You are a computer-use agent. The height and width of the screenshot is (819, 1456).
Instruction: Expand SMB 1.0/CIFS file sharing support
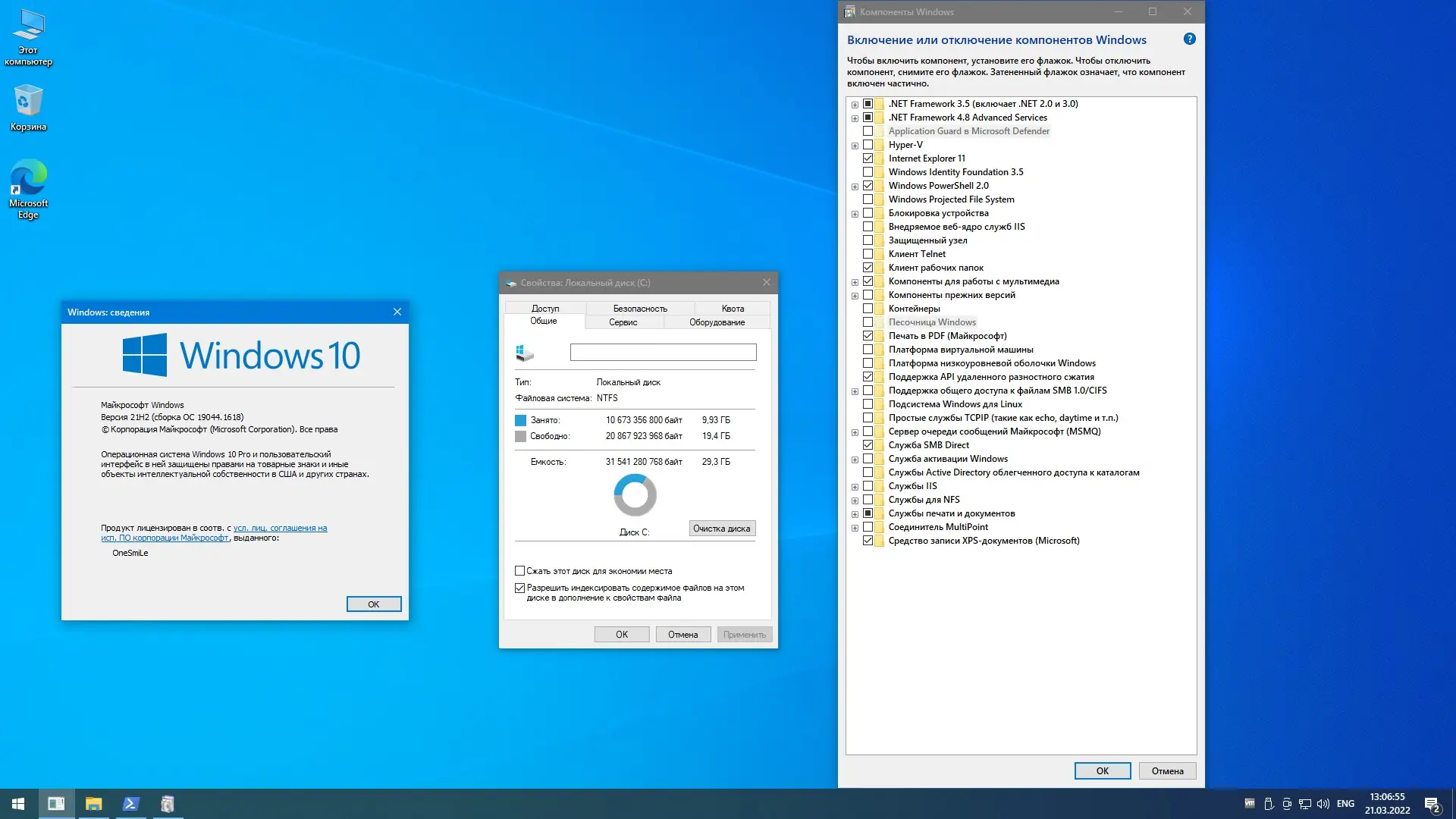tap(855, 391)
